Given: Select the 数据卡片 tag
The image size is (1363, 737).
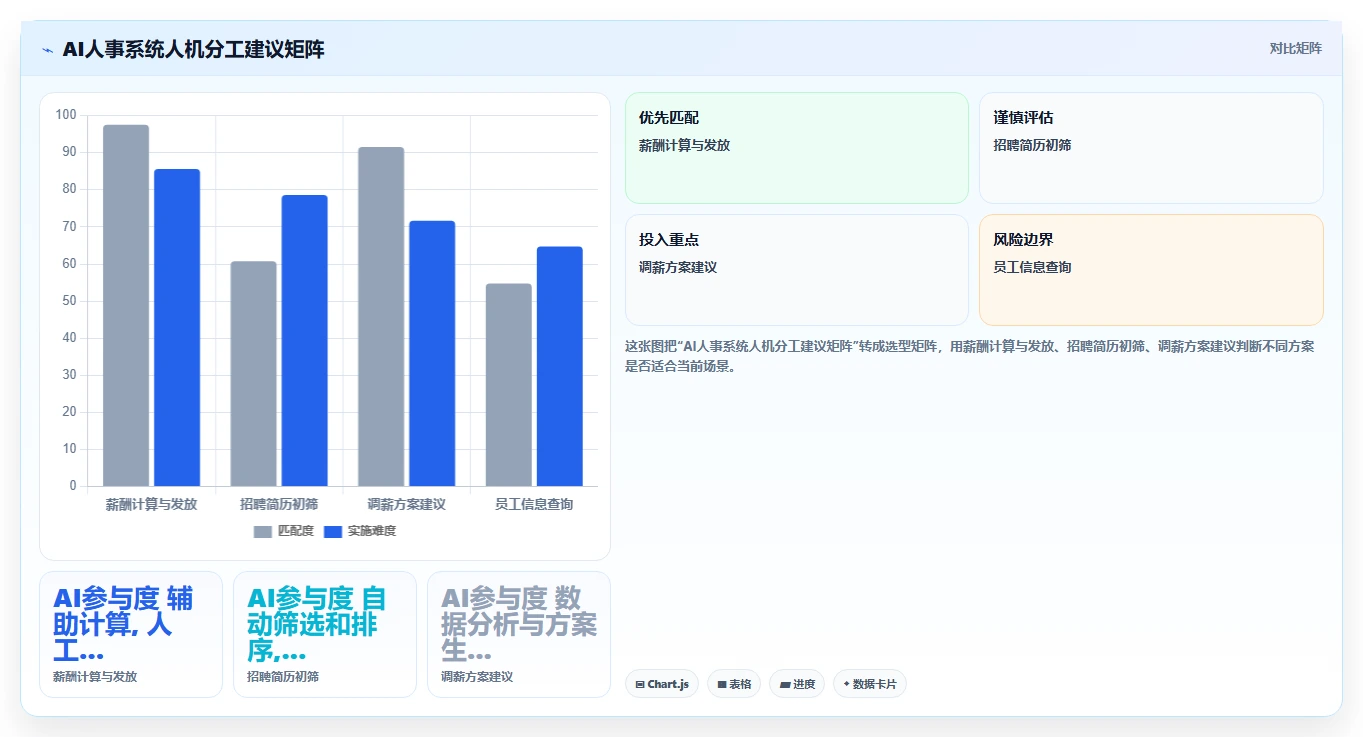Looking at the screenshot, I should 870,684.
